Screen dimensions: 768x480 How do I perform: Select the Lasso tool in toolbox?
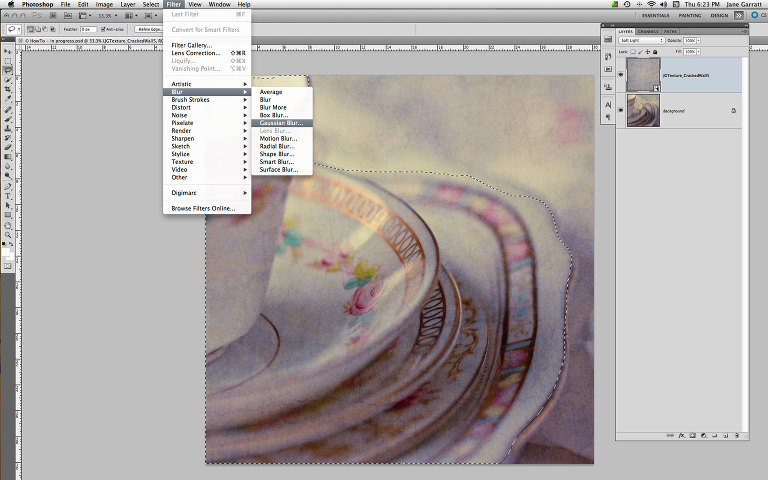(x=8, y=71)
